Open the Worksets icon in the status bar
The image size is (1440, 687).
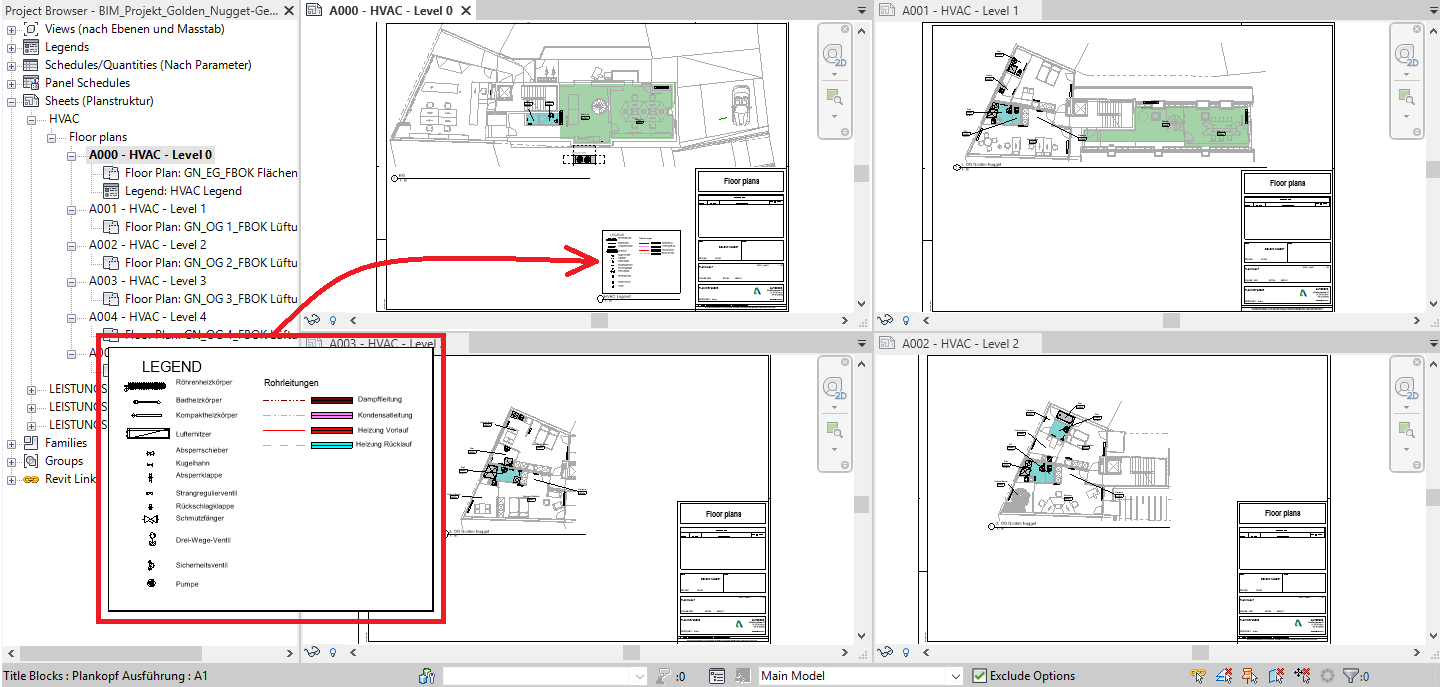point(428,676)
